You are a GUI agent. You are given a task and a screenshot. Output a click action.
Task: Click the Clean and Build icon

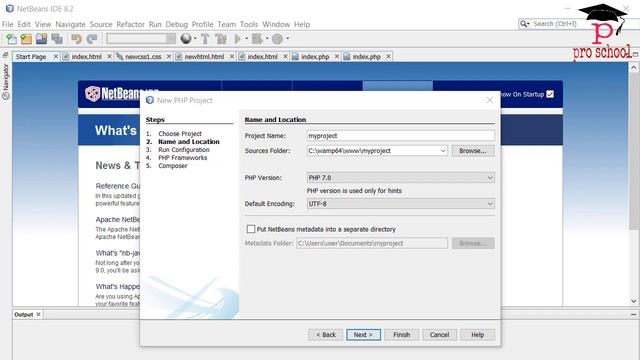[221, 39]
